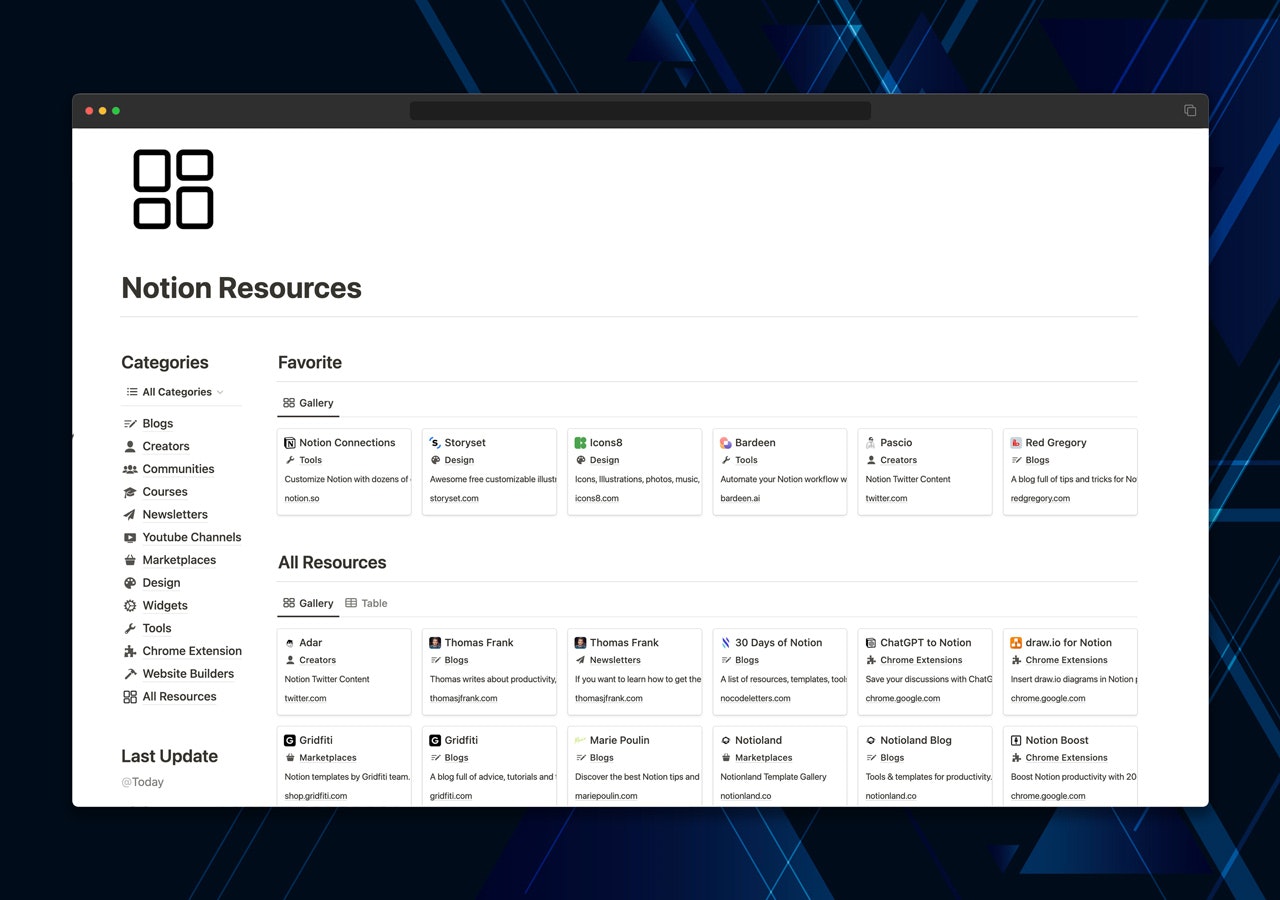Open the Gridfiti Marketplaces card

tap(344, 766)
